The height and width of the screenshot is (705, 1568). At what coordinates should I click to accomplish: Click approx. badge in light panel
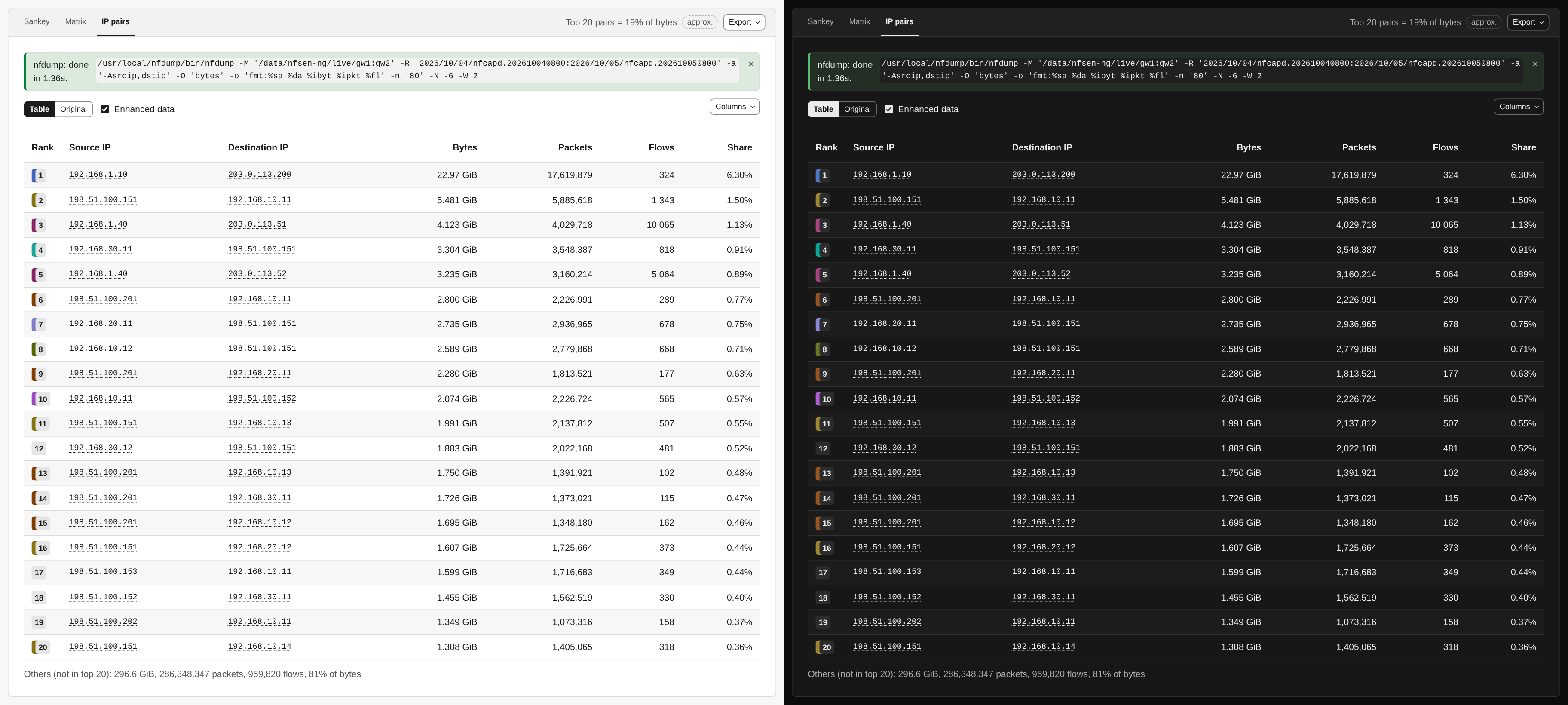click(700, 22)
